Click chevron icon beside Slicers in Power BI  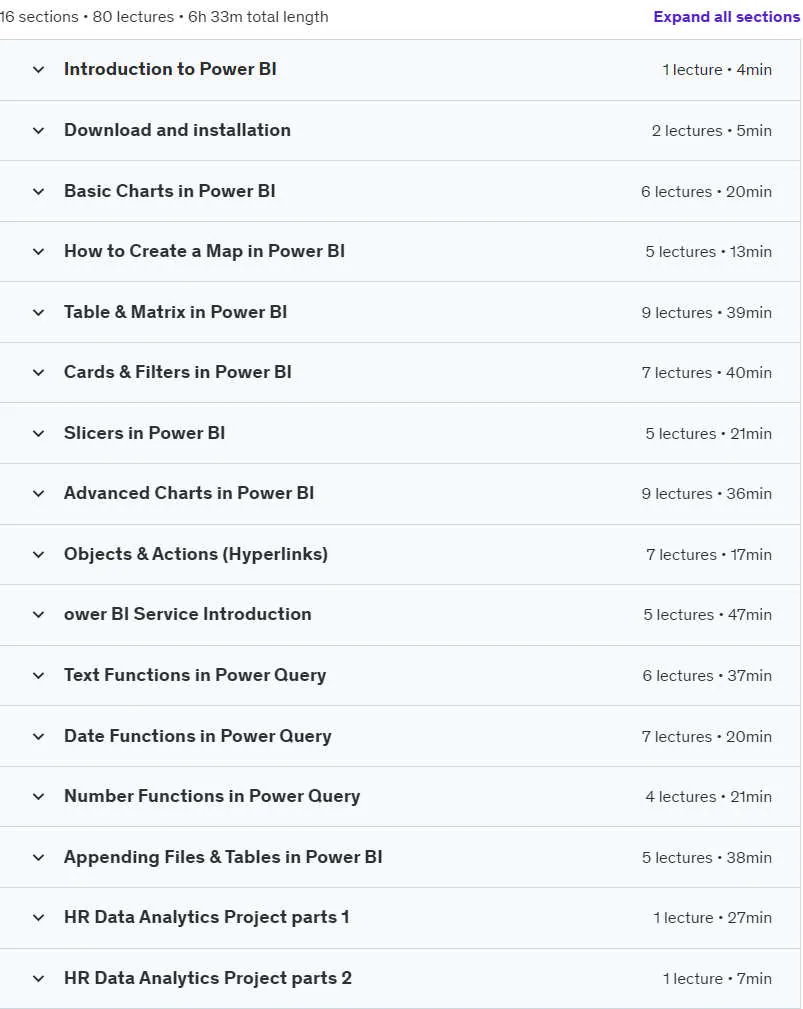[39, 434]
